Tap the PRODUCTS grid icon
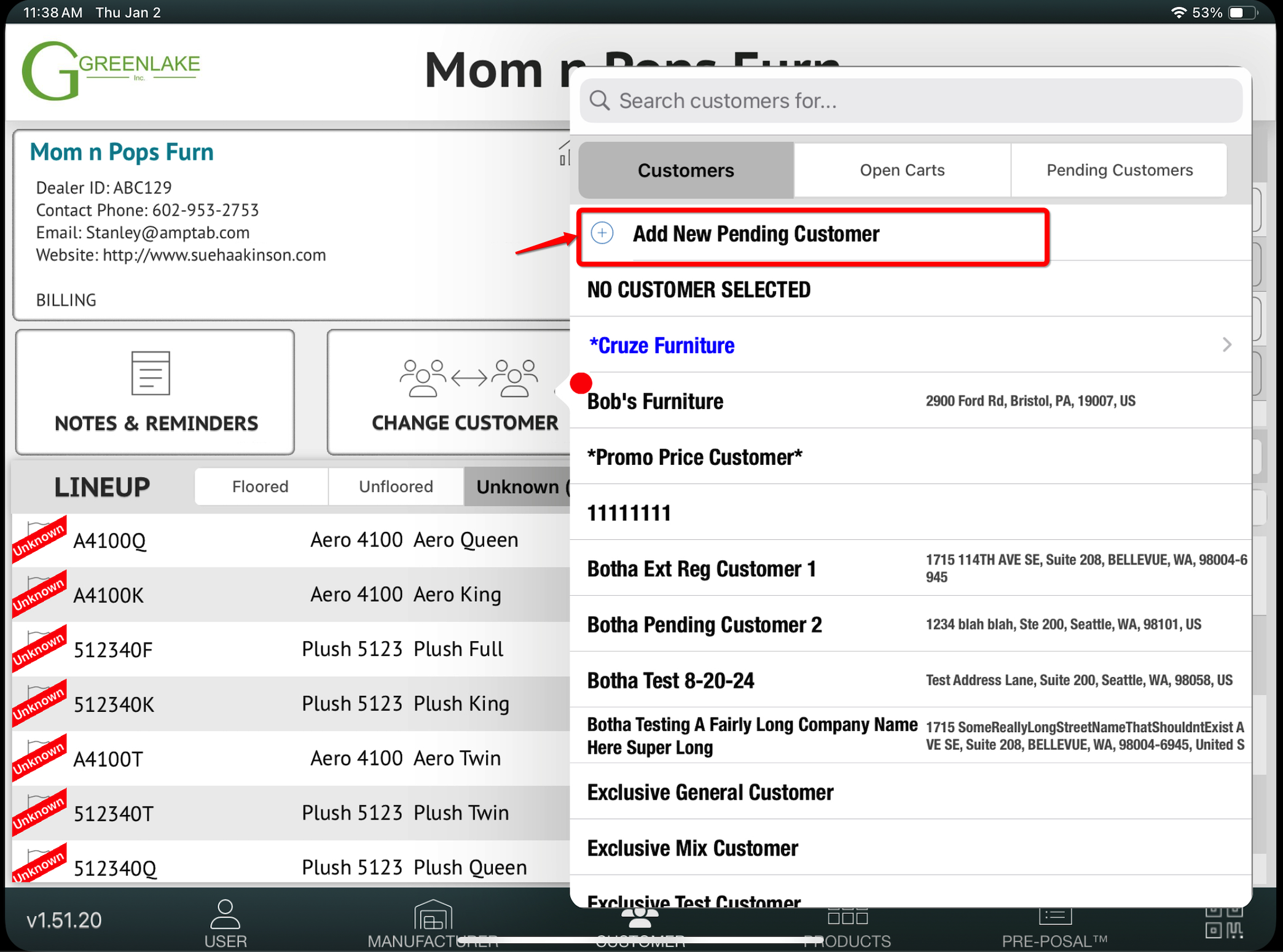 [847, 917]
